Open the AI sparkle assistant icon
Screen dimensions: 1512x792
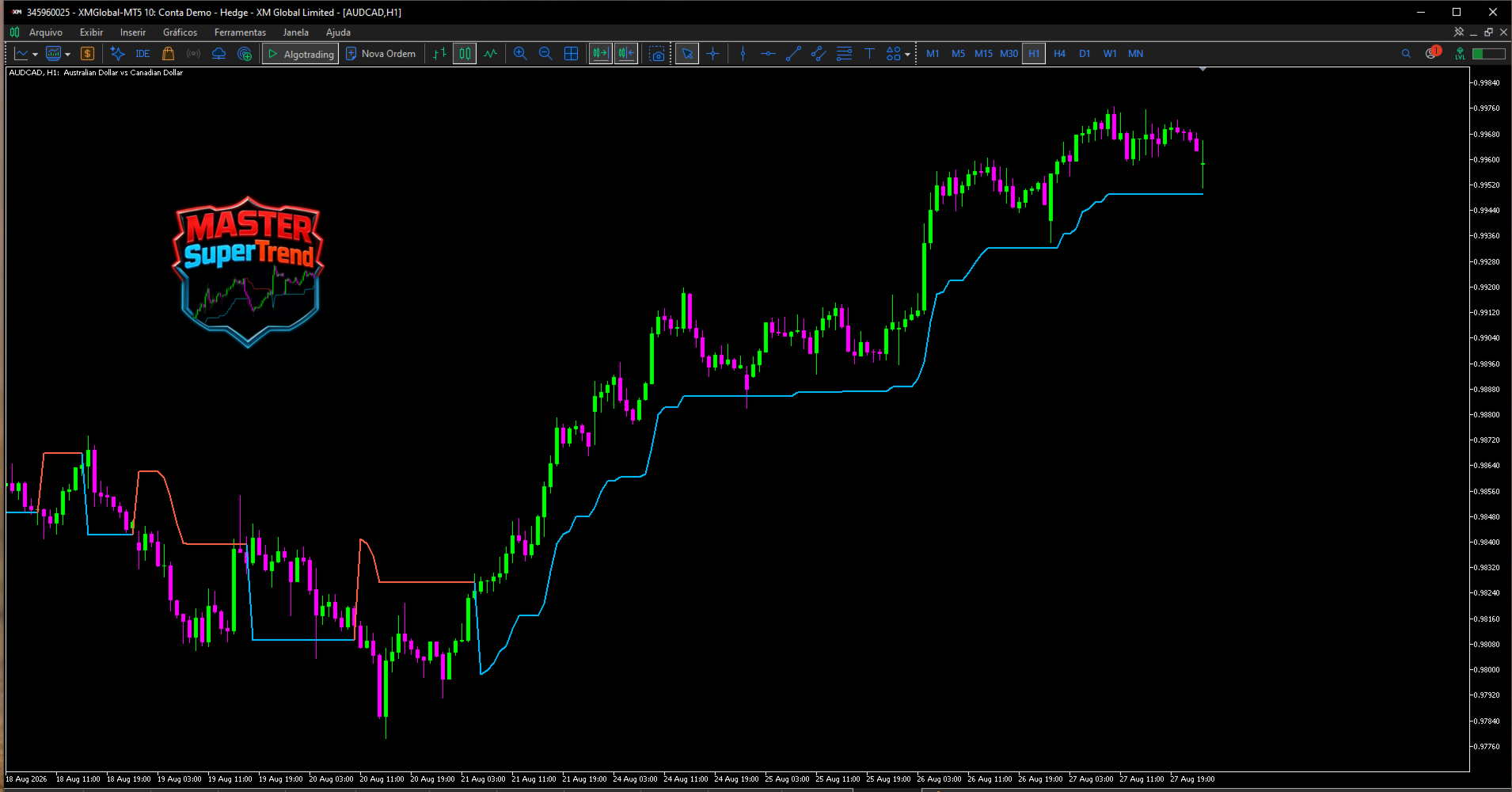coord(117,54)
